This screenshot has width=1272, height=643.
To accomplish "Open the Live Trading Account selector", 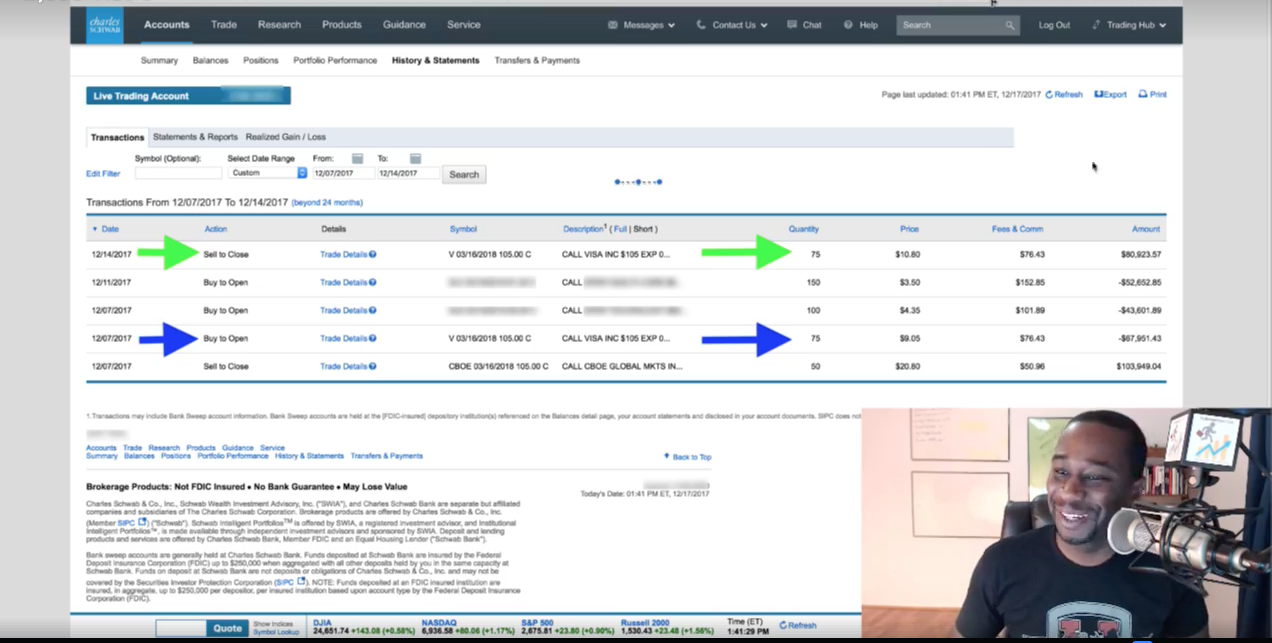I will point(188,96).
